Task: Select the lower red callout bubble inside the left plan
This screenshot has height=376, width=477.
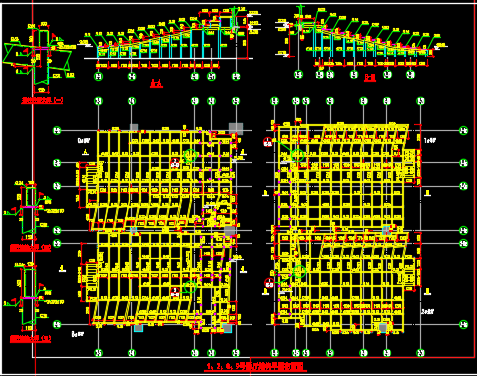Action: click(x=174, y=292)
